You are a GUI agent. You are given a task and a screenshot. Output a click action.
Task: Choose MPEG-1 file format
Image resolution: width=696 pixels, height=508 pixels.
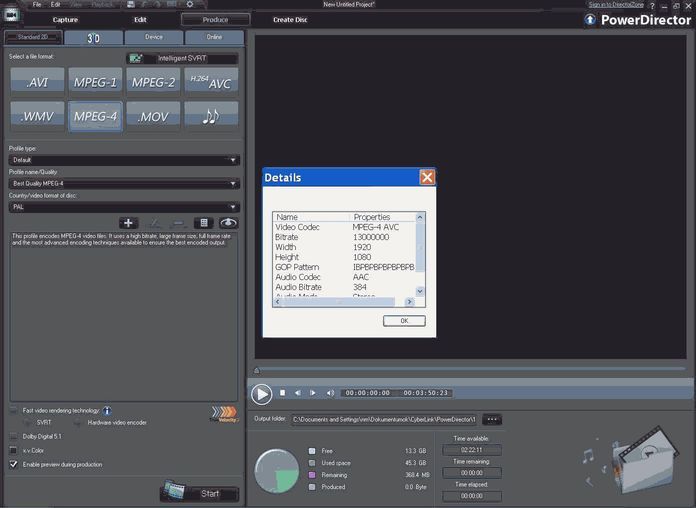click(95, 82)
